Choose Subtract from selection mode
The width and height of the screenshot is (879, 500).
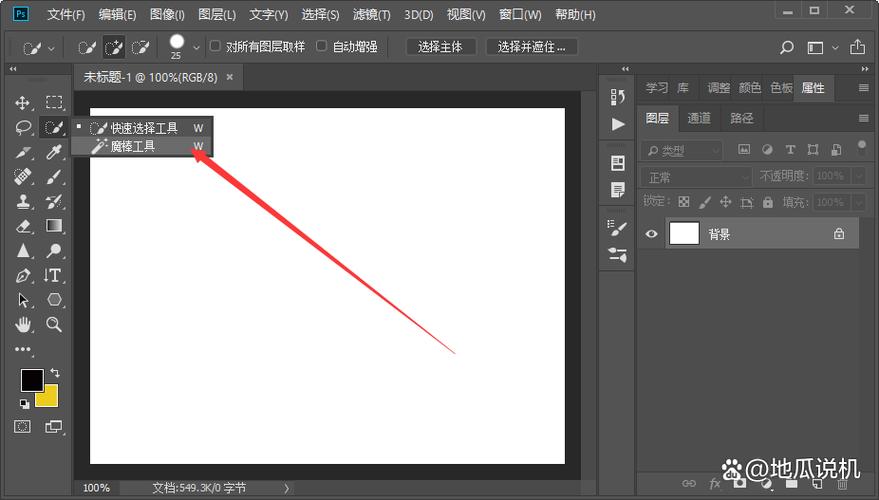(x=140, y=48)
